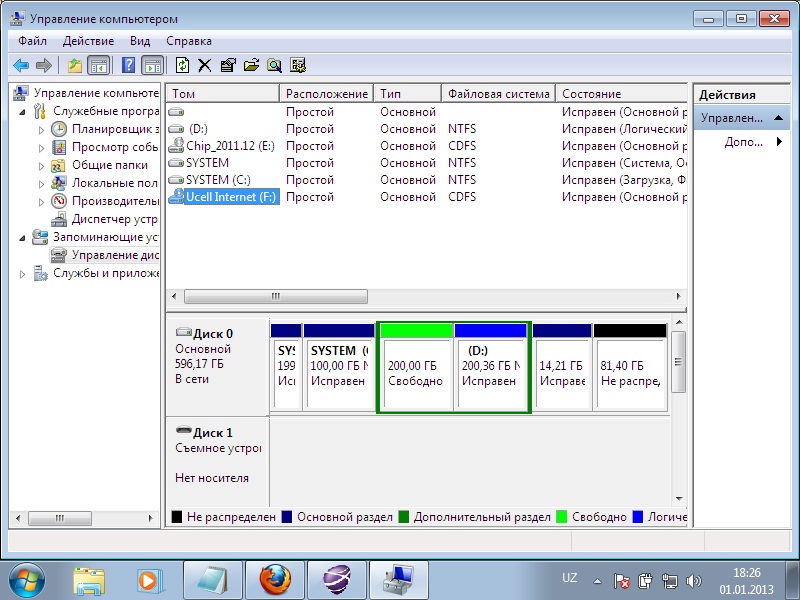Click the Properties toolbar icon

pos(227,65)
